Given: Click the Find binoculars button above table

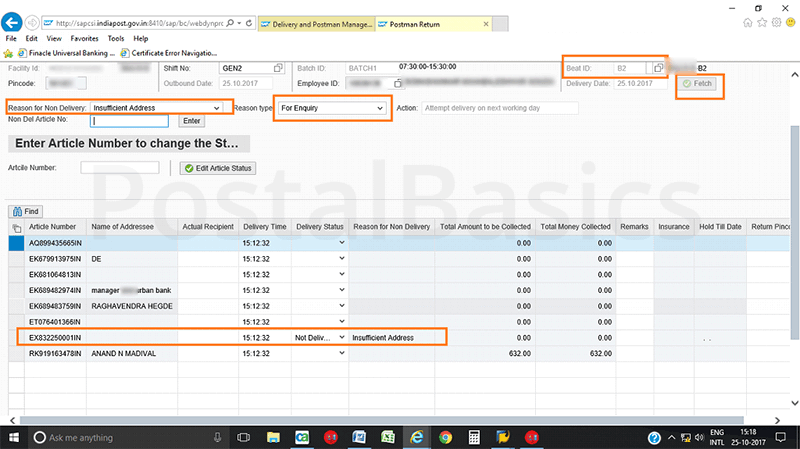Looking at the screenshot, I should 26,211.
